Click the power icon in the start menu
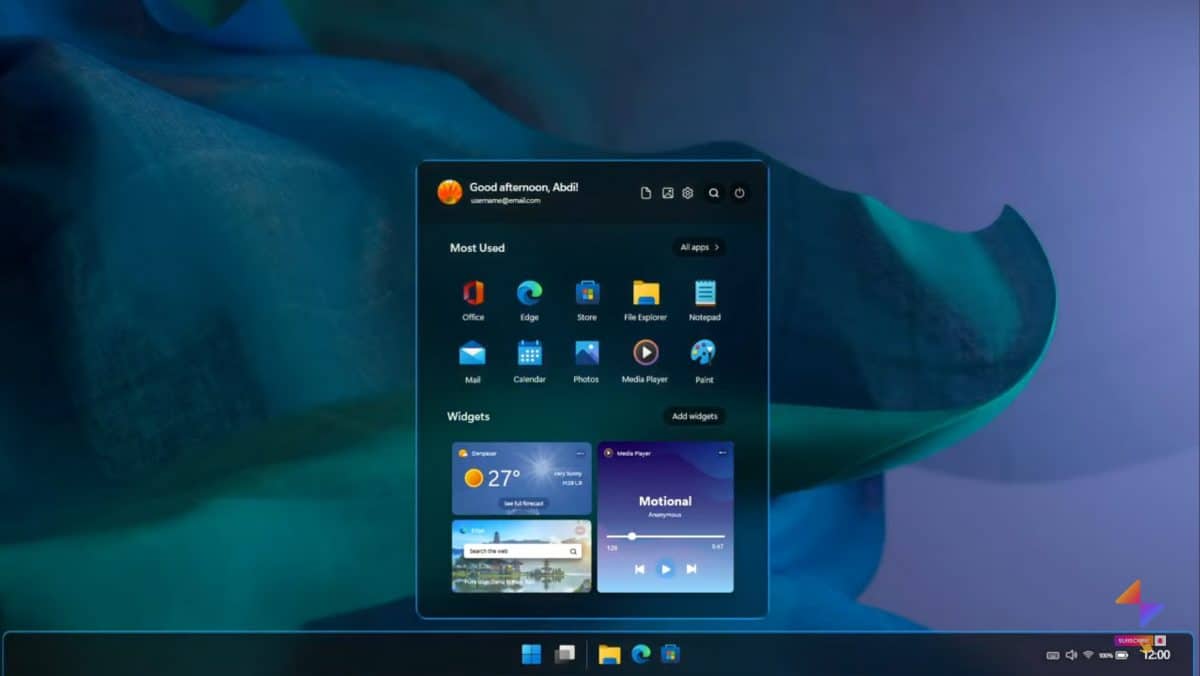1200x676 pixels. click(x=739, y=192)
